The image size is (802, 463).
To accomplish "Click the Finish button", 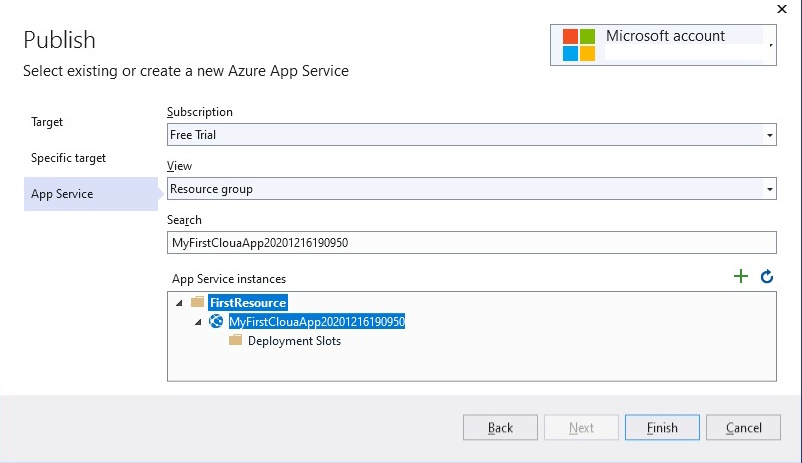I will [x=662, y=428].
